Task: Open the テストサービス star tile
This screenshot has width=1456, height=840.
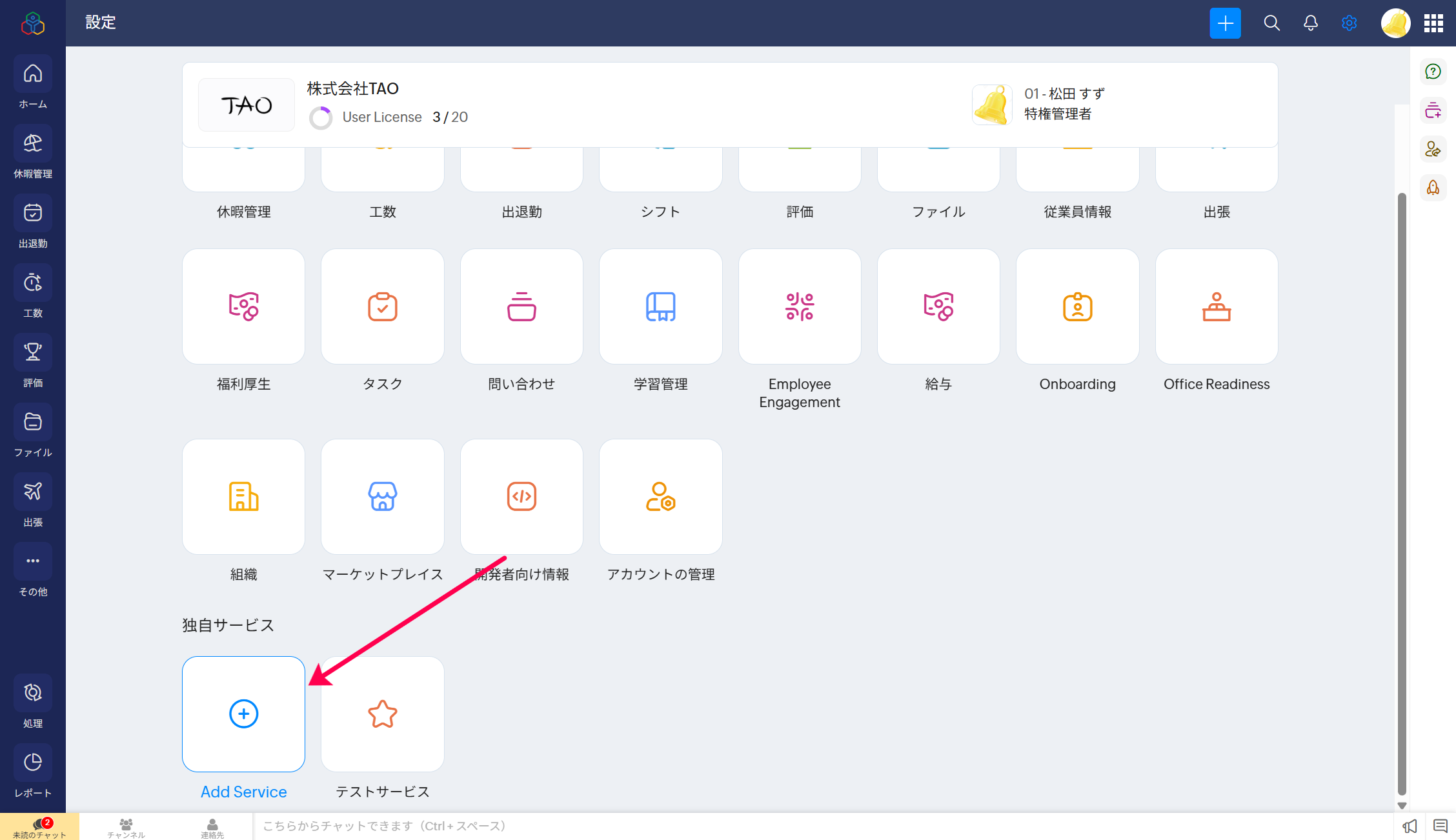Action: click(x=382, y=714)
